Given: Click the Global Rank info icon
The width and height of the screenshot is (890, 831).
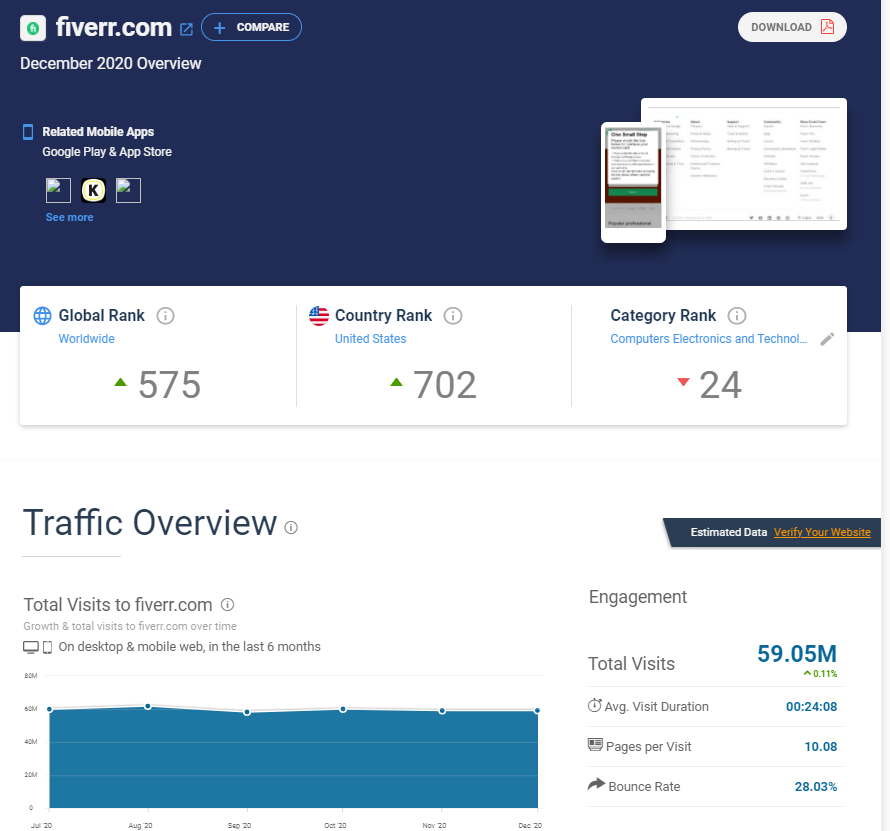Looking at the screenshot, I should click(x=167, y=315).
